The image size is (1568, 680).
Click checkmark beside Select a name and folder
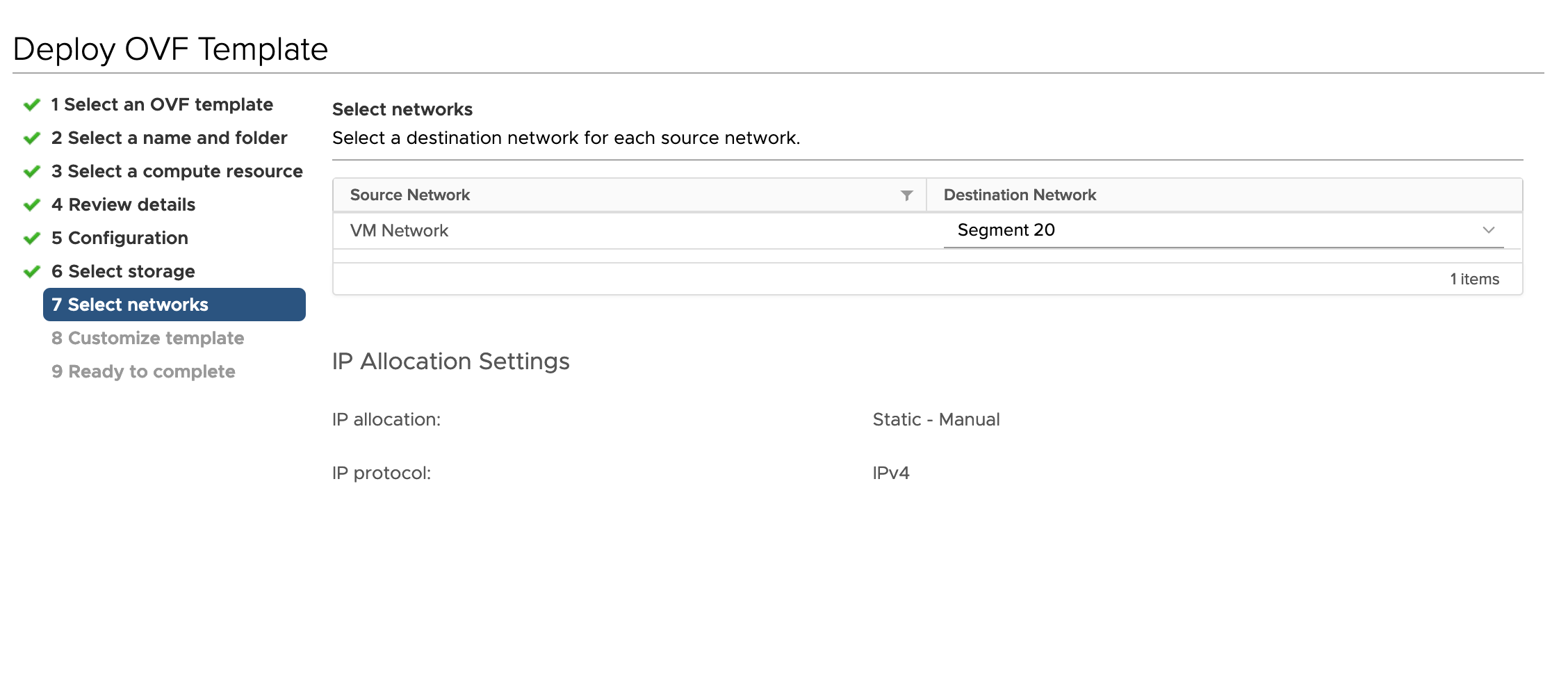[x=32, y=138]
